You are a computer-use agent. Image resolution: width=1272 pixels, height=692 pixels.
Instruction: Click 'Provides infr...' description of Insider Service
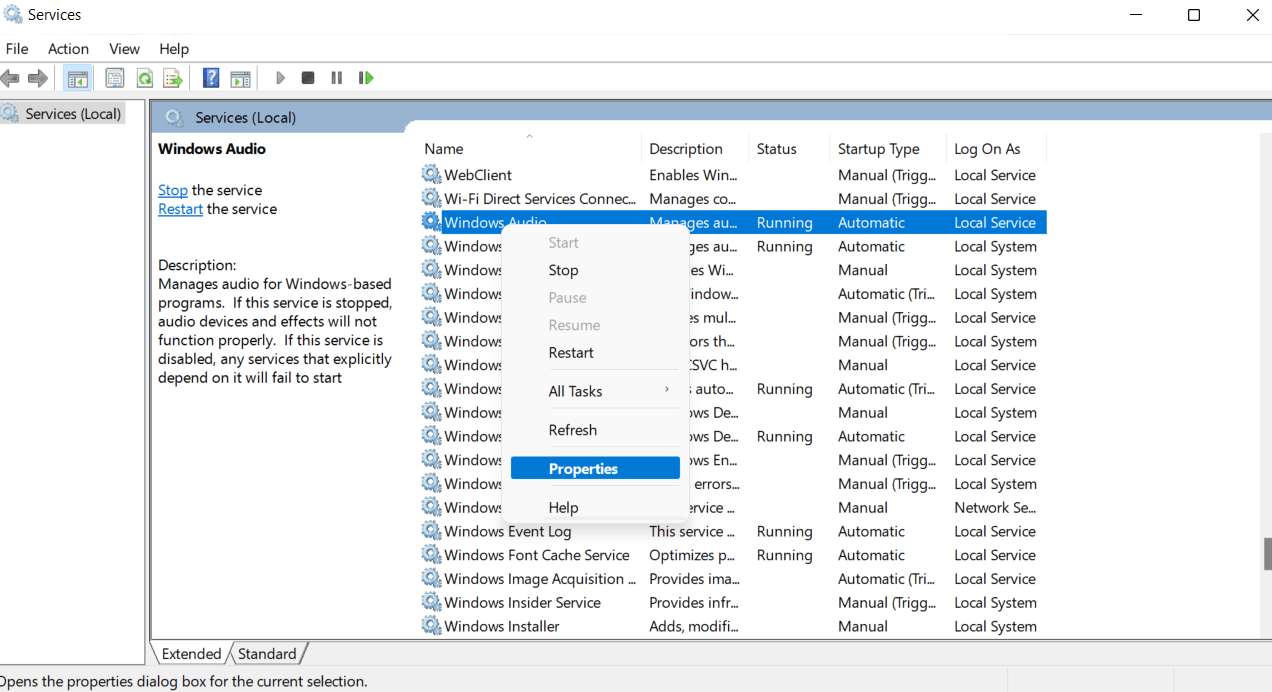click(694, 603)
